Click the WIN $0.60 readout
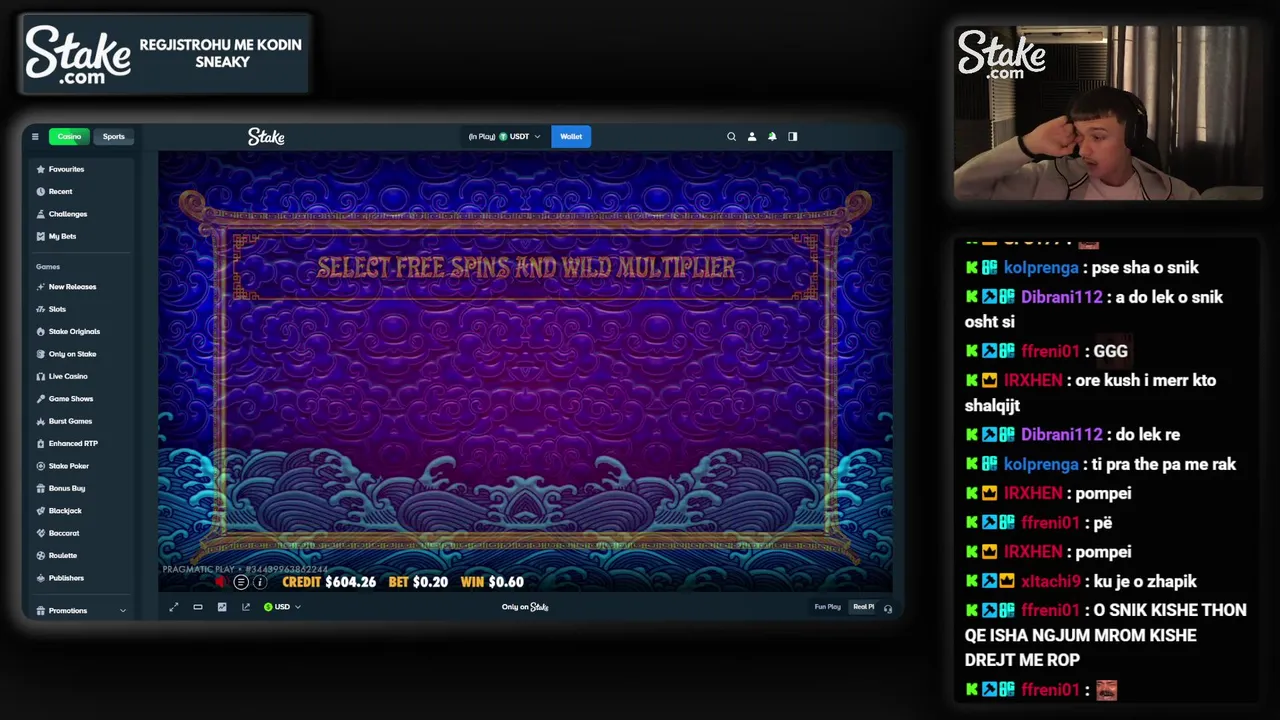This screenshot has width=1280, height=720. click(x=492, y=582)
